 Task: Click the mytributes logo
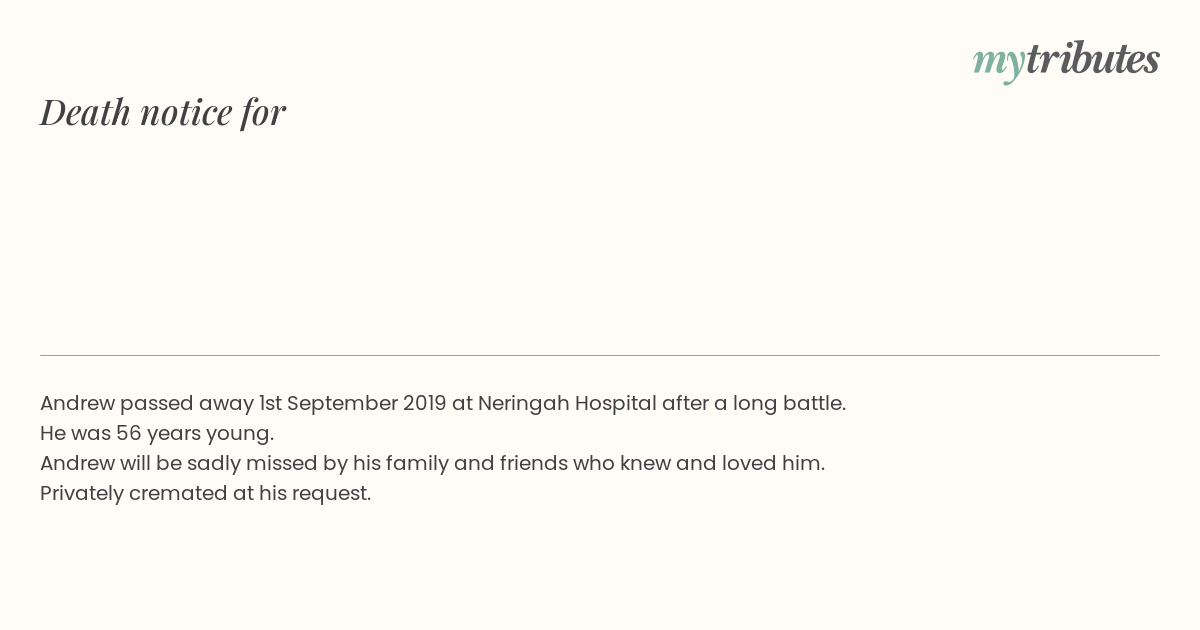click(1066, 60)
